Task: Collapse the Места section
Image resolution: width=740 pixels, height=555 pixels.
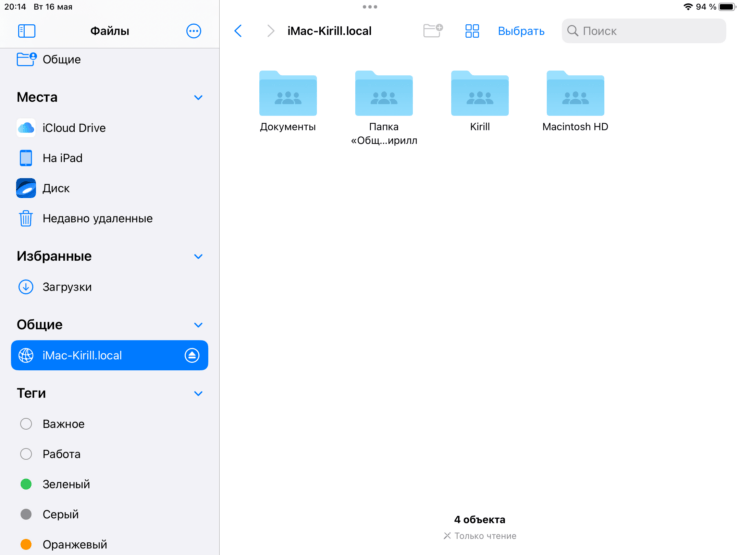Action: tap(198, 98)
